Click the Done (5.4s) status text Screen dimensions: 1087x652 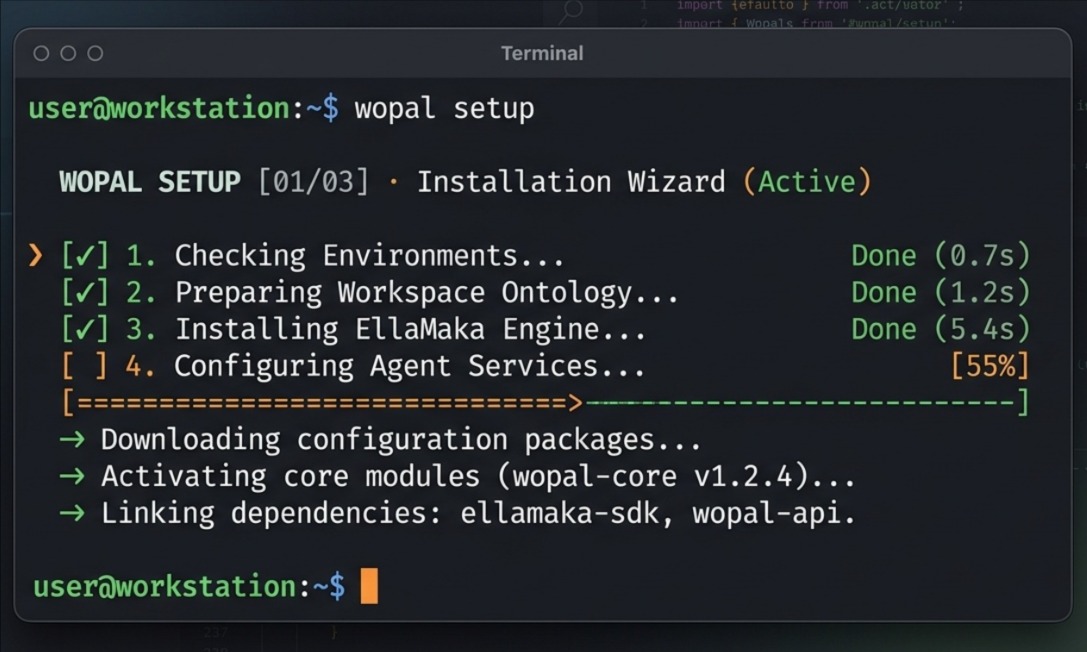coord(940,329)
